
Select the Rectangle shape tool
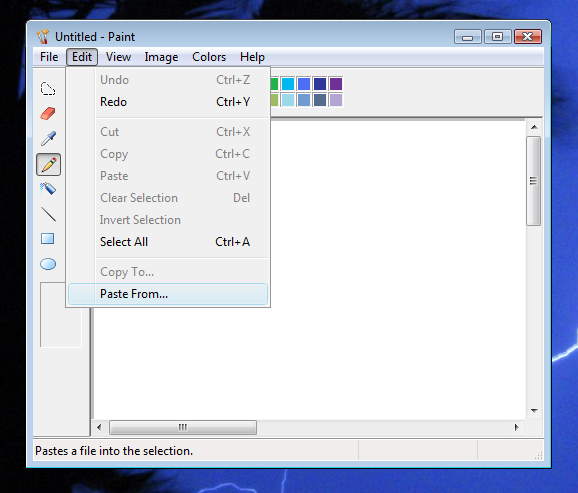(x=48, y=239)
